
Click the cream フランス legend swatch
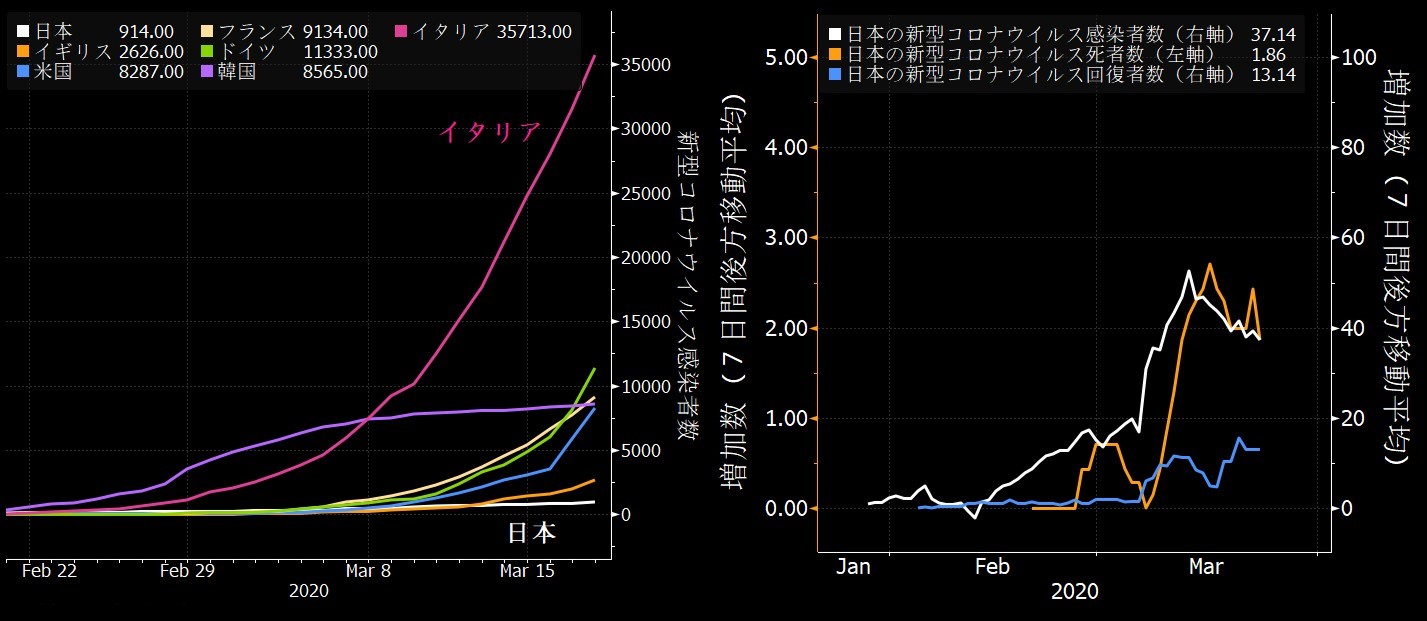coord(206,31)
